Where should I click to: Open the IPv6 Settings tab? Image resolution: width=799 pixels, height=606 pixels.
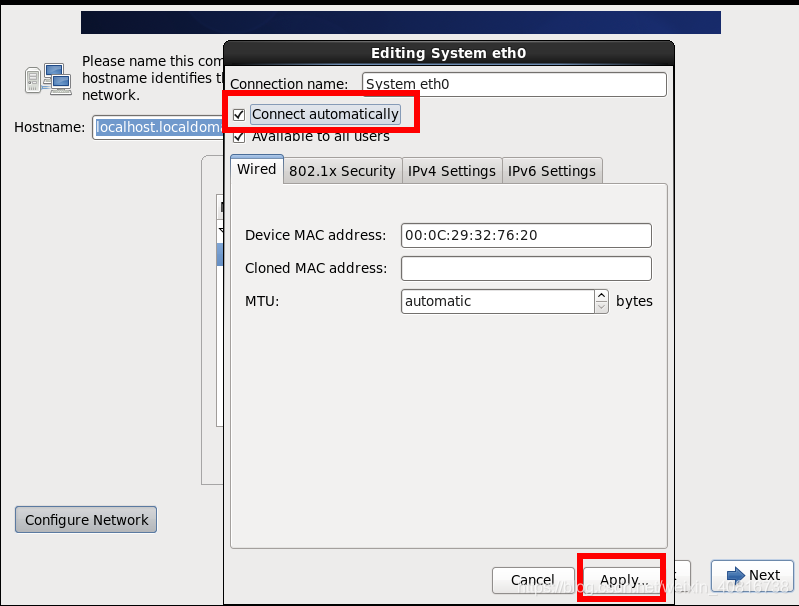coord(552,171)
